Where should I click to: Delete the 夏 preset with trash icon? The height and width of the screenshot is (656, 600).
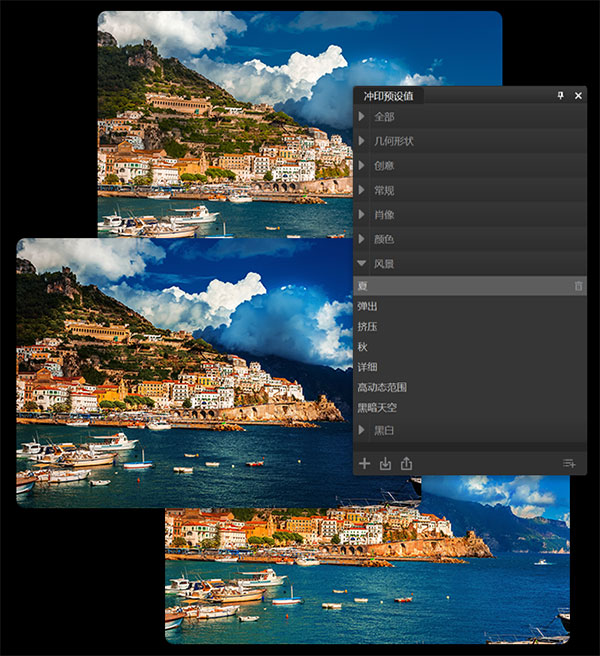click(x=578, y=287)
